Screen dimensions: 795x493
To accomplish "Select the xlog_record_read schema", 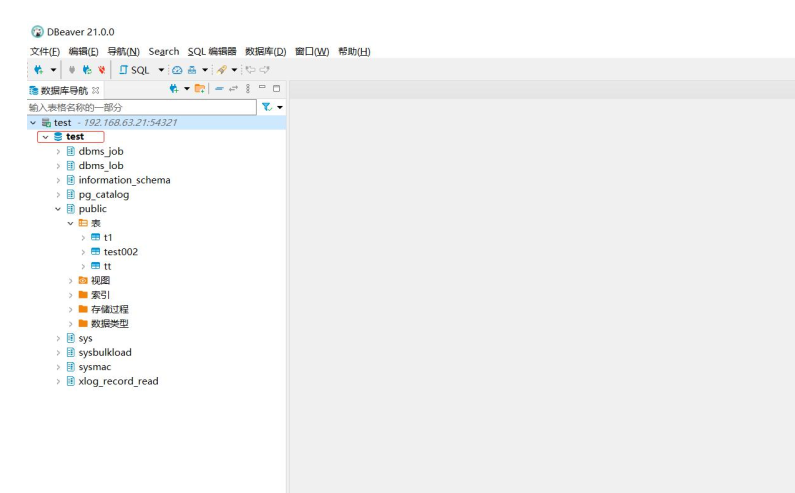I will [x=118, y=381].
